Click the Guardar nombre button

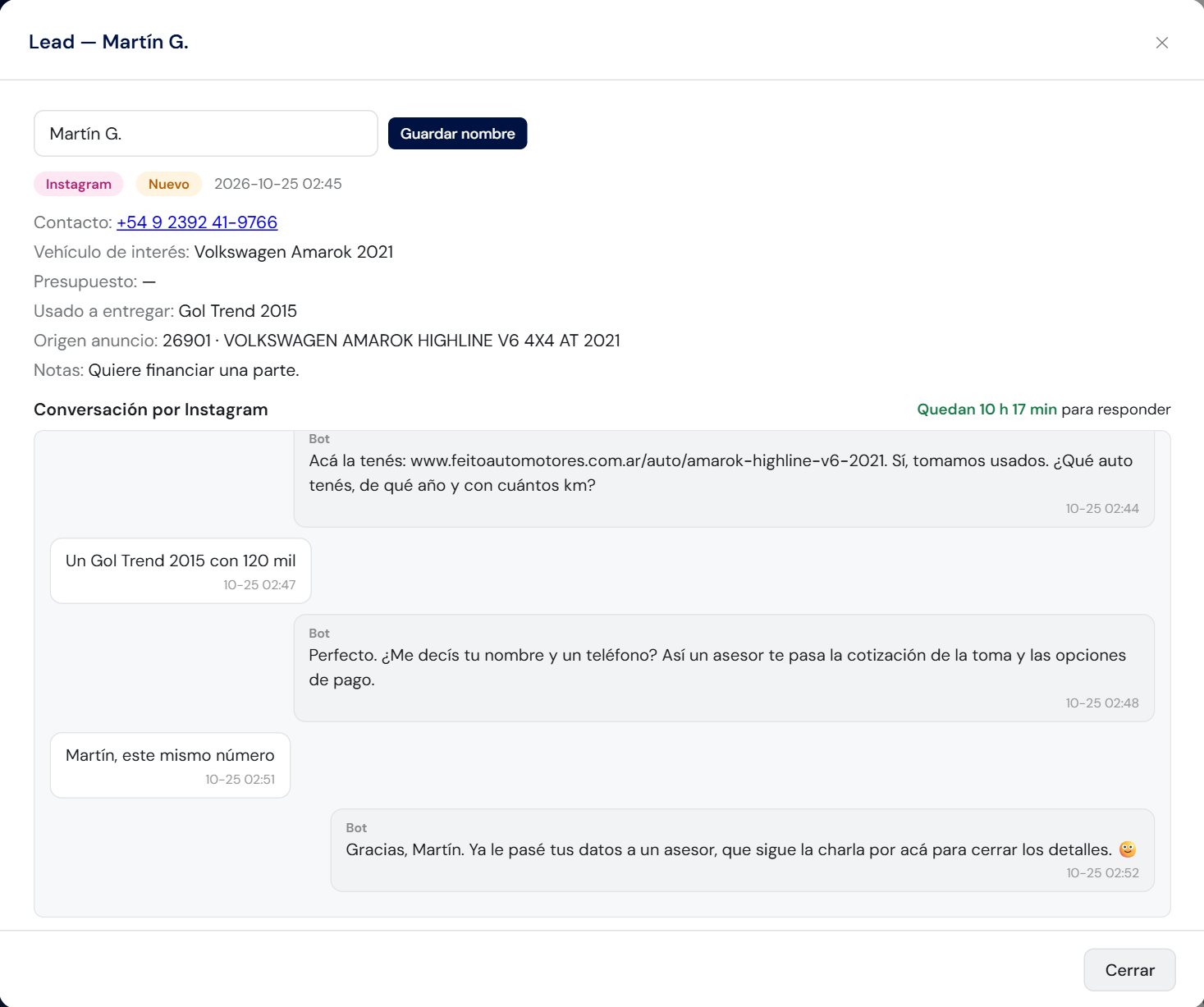pos(457,134)
